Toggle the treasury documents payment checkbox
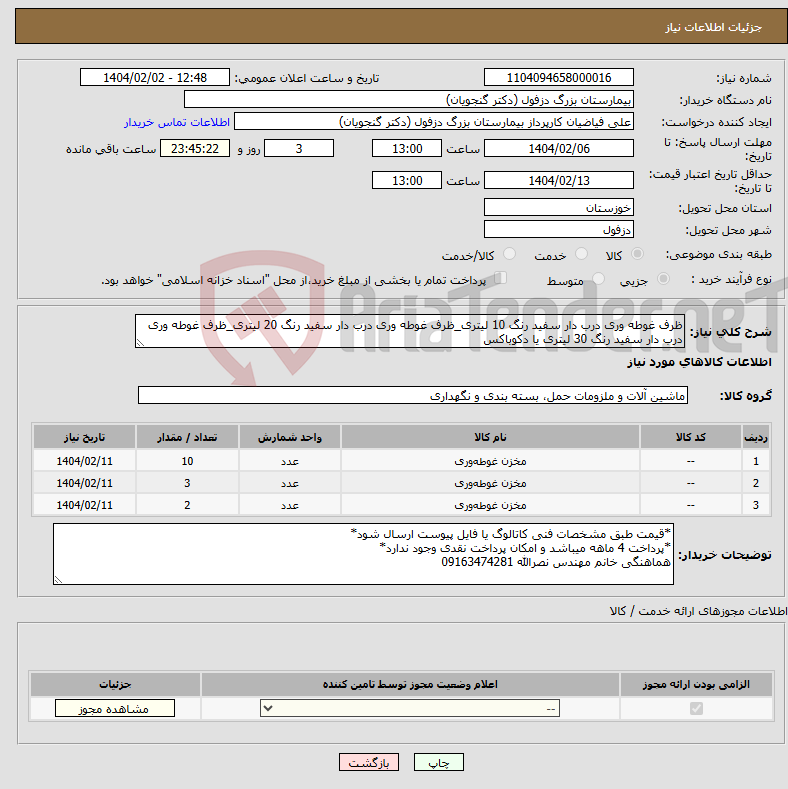 coord(500,278)
